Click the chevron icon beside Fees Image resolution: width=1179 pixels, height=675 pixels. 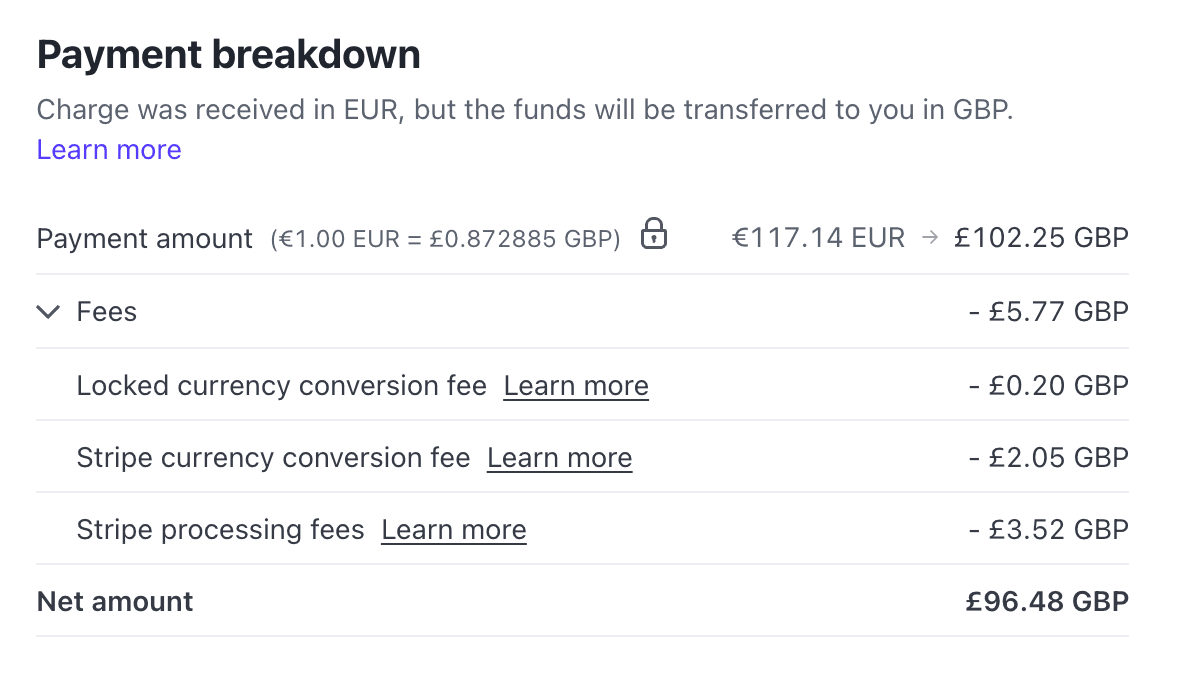(47, 311)
